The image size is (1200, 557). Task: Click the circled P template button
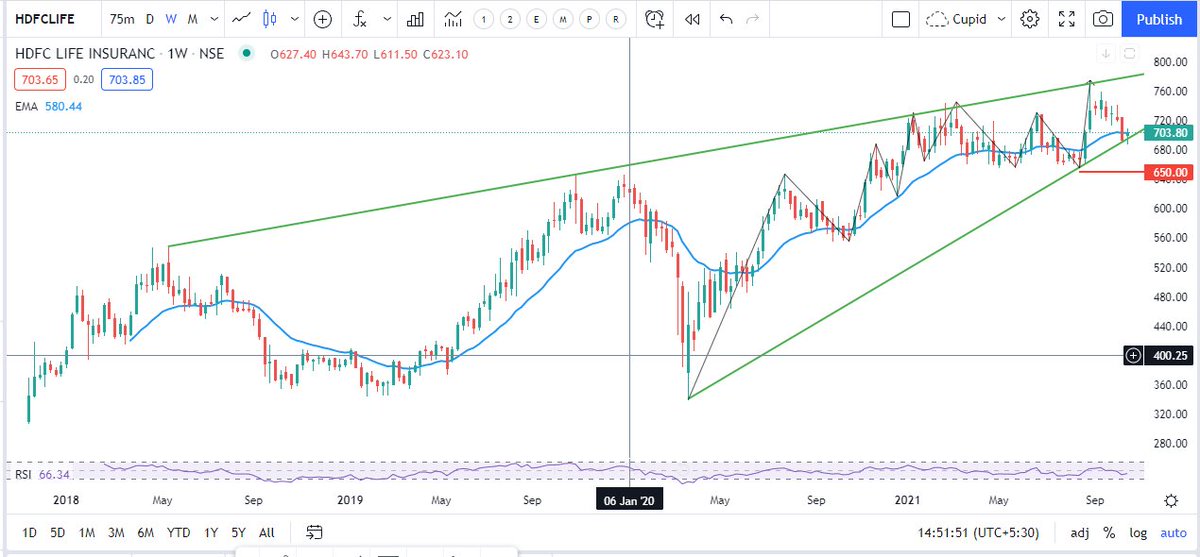590,19
